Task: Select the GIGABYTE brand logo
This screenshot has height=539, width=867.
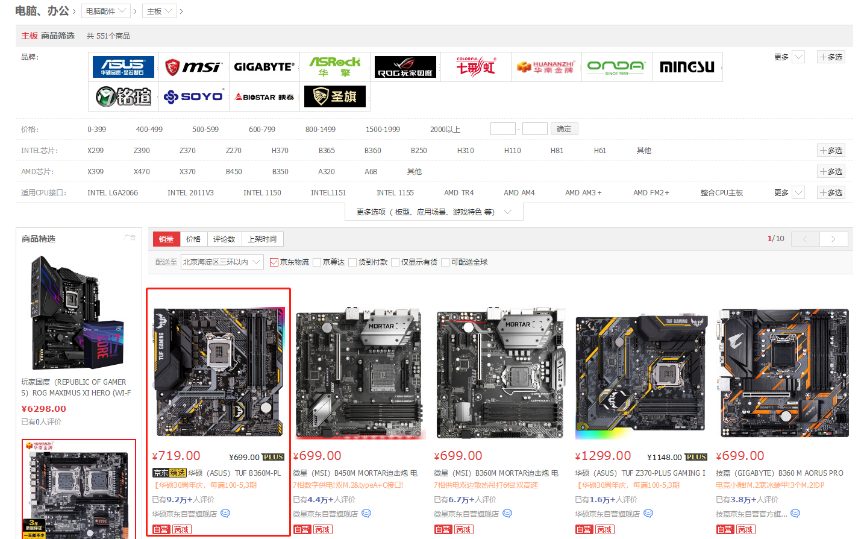Action: (264, 67)
